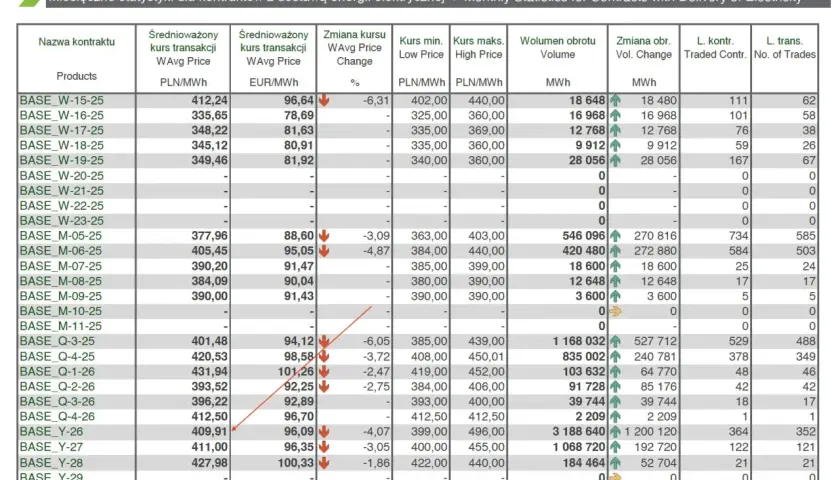
Task: Select contract name BASE_Q-3-25
Action: (57, 341)
